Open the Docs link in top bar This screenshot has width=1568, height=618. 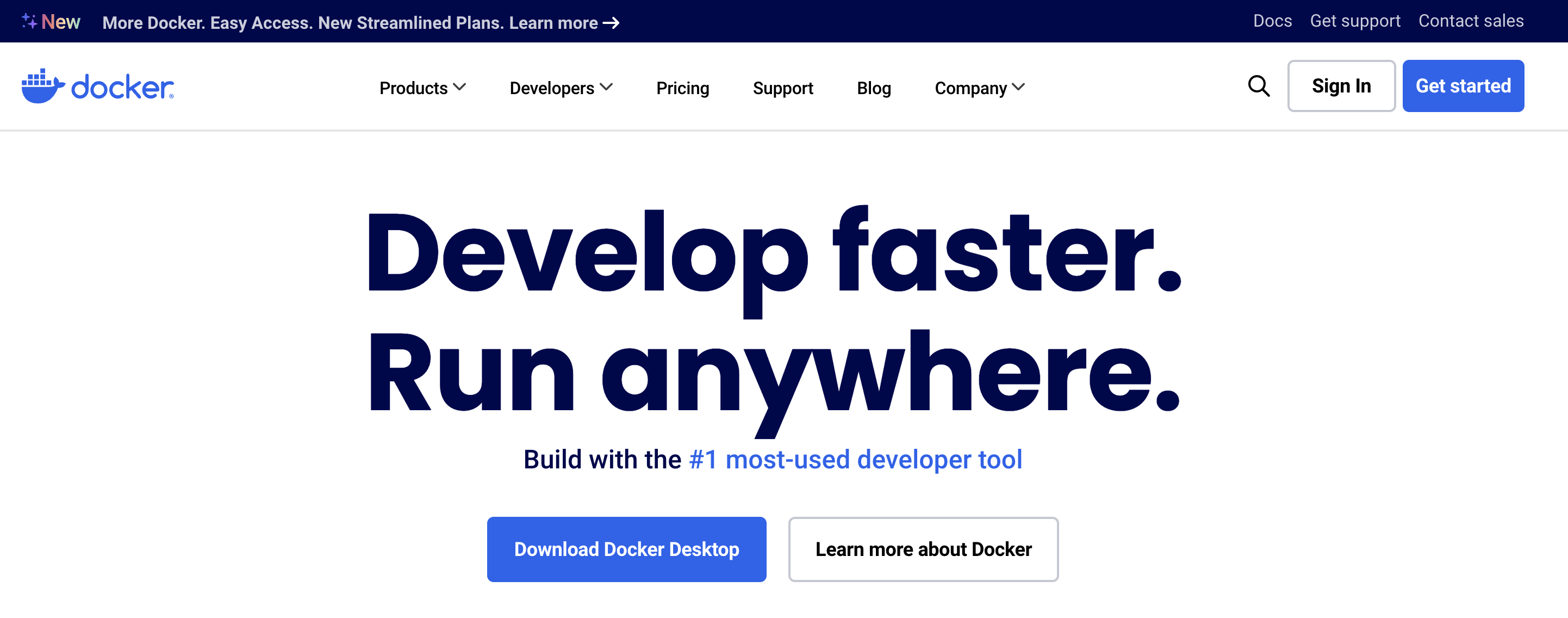tap(1272, 21)
